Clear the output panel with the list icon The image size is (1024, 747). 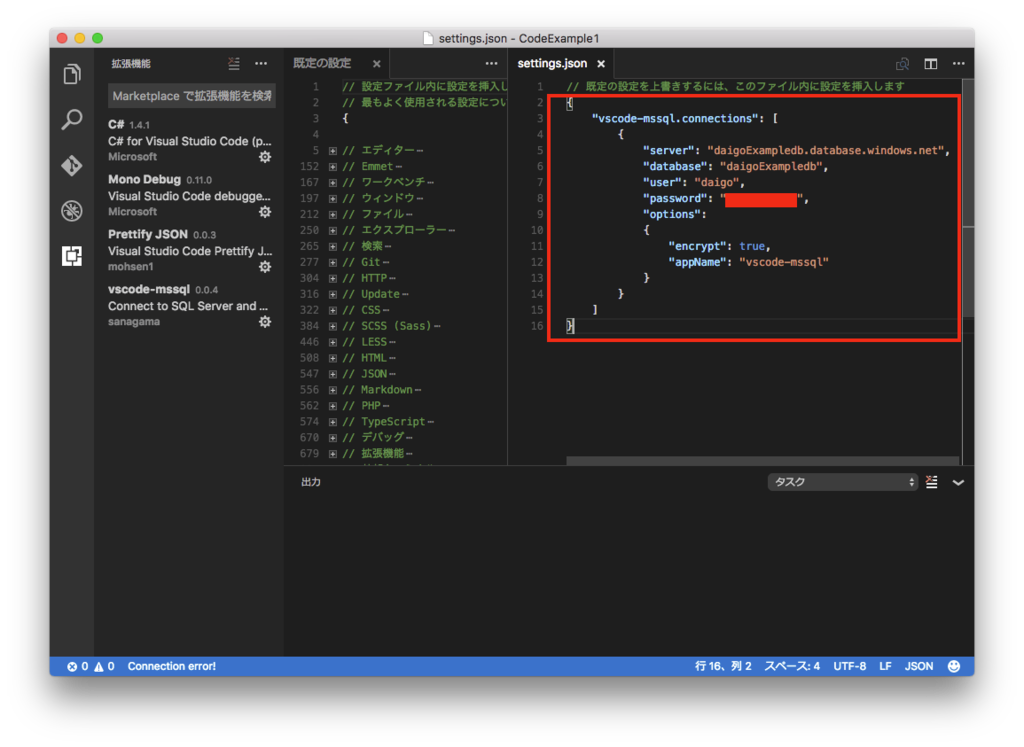coord(932,482)
